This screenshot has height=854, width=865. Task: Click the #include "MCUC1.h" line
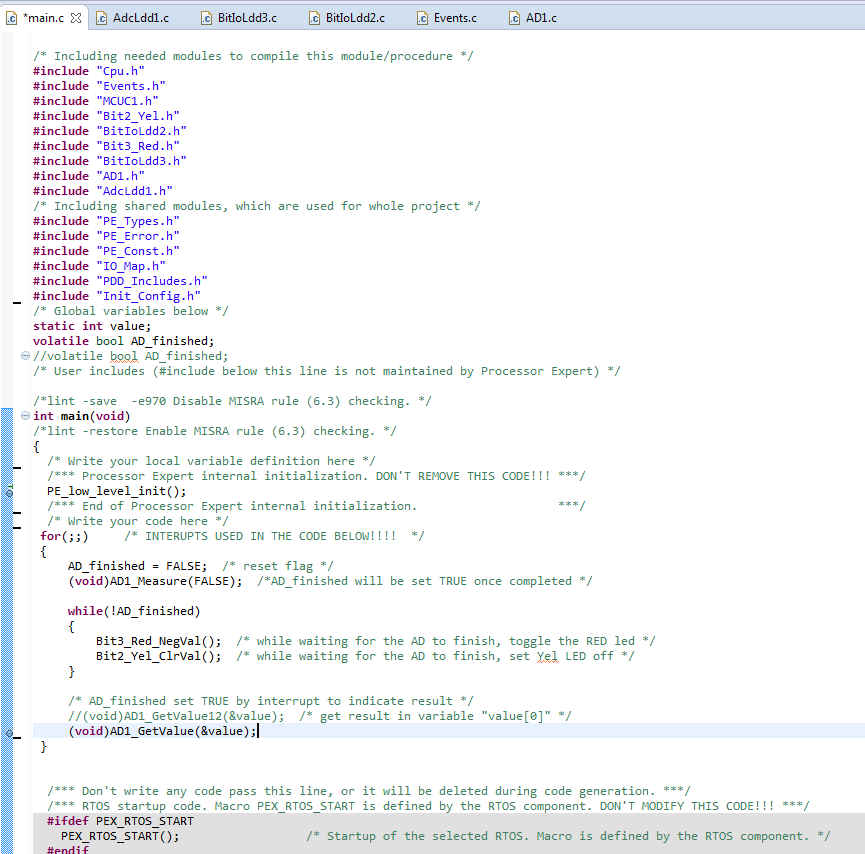[96, 101]
